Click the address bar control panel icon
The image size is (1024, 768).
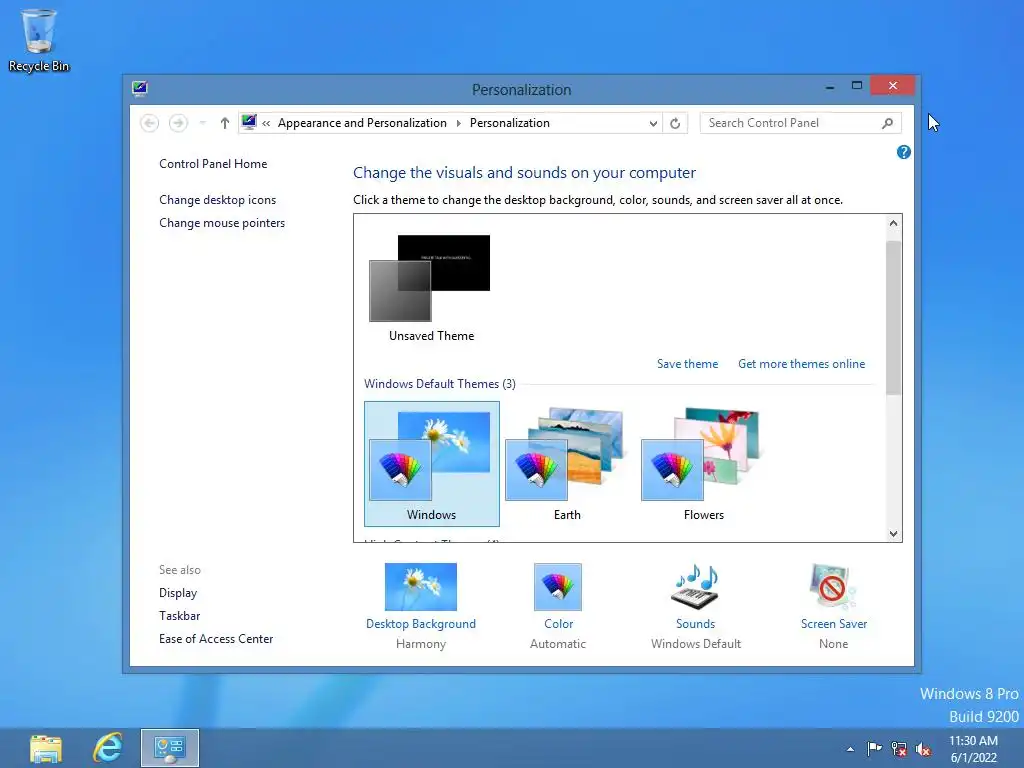click(x=249, y=122)
